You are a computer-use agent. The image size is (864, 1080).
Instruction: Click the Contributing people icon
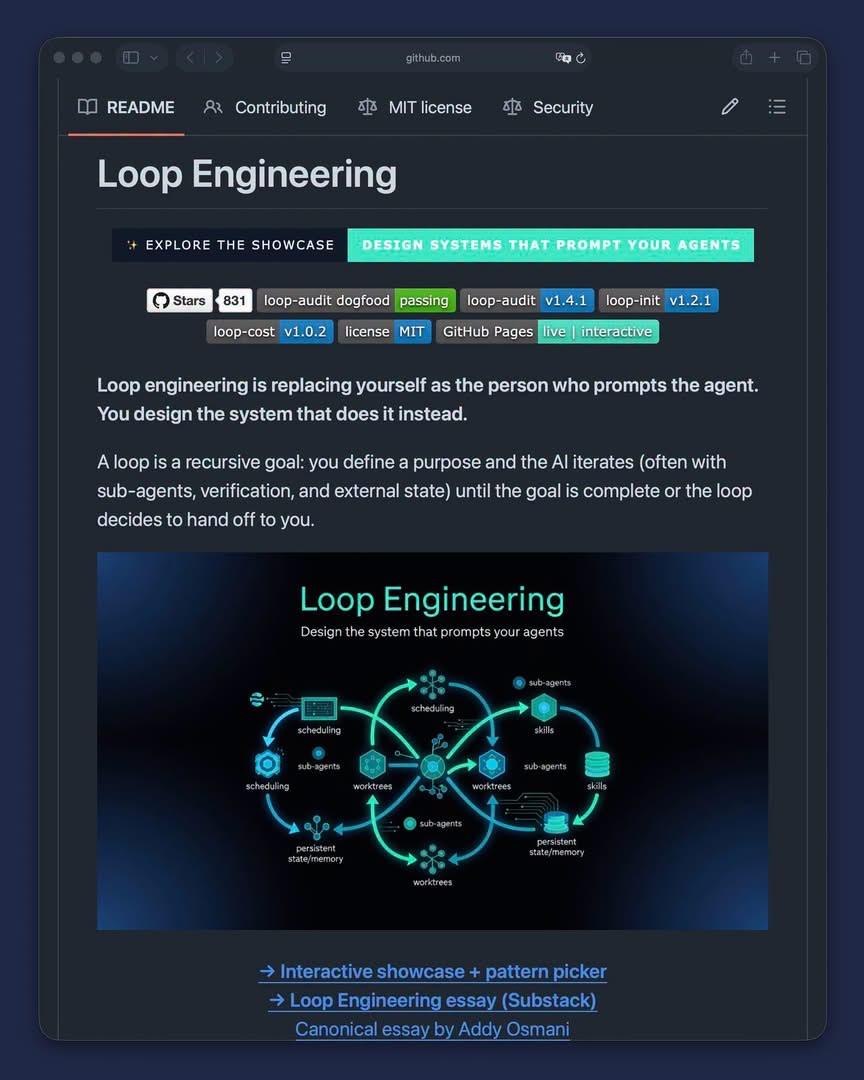click(x=213, y=107)
